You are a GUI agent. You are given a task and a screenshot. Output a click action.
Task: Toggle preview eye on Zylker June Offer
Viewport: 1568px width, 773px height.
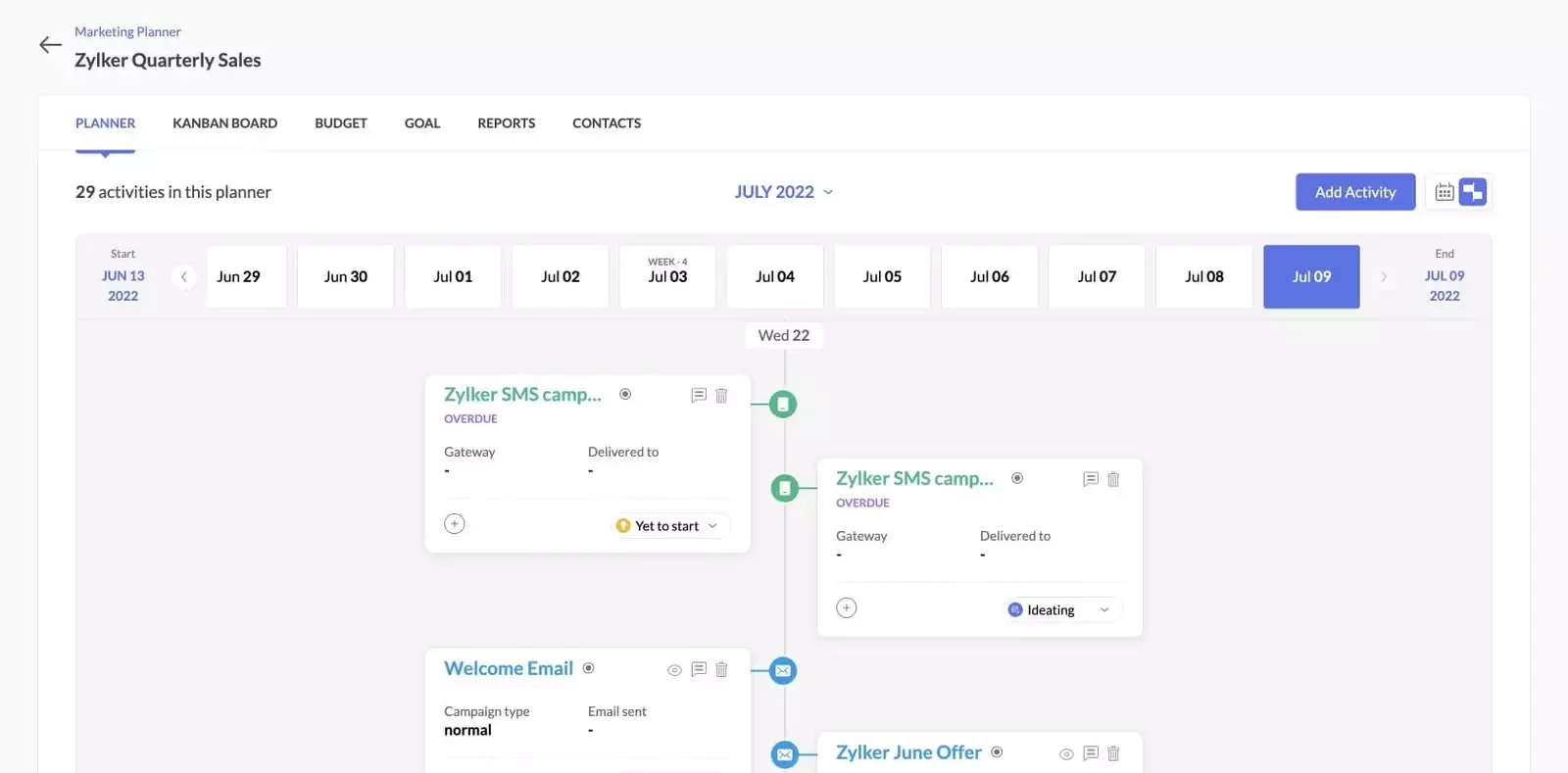1066,754
